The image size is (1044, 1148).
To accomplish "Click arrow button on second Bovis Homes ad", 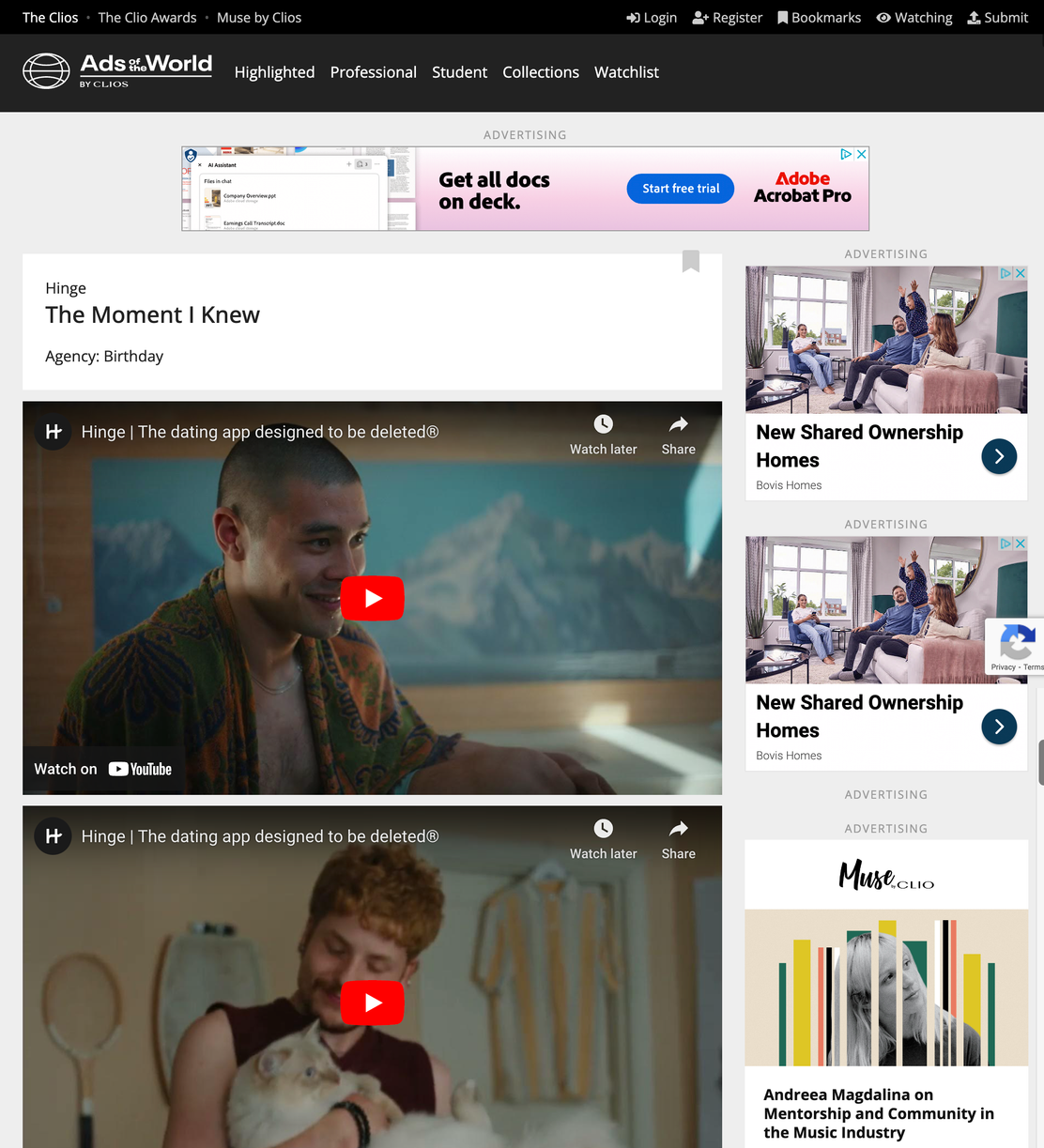I will point(999,727).
